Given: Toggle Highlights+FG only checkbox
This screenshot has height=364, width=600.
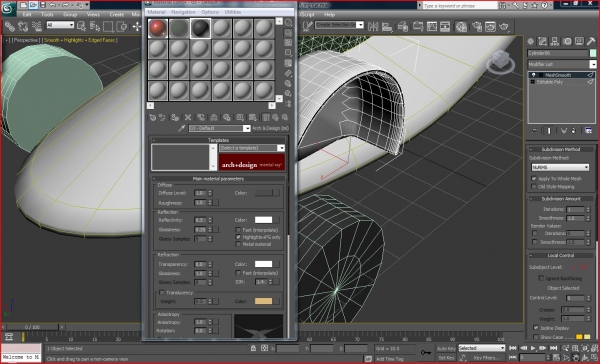Looking at the screenshot, I should (238, 237).
